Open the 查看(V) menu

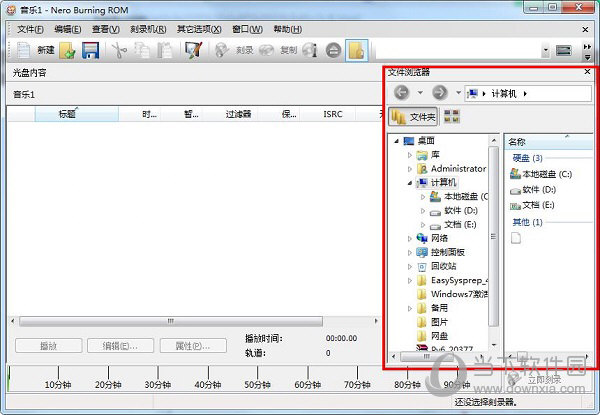click(106, 29)
